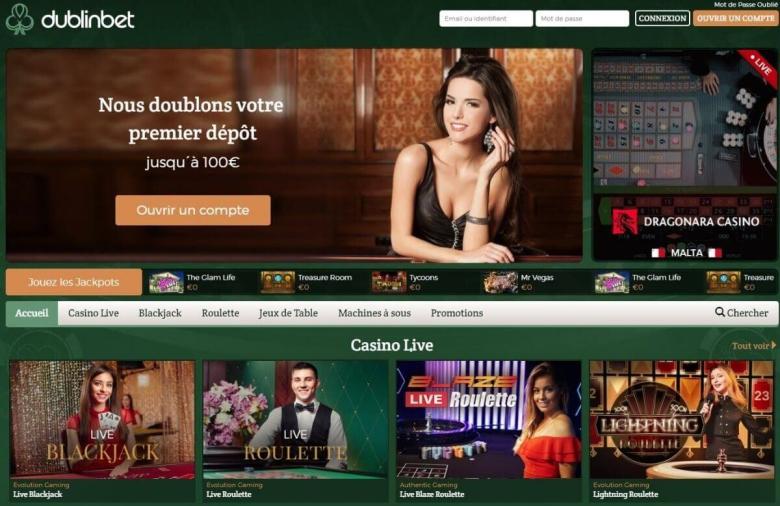Click the Tout voir arrow link
This screenshot has height=506, width=780.
(753, 345)
